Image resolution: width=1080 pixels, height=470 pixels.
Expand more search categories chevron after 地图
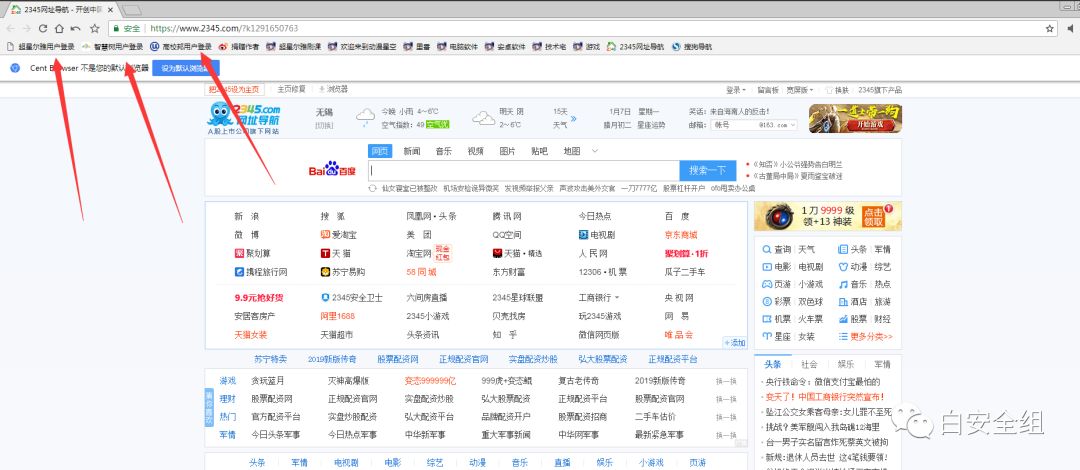tap(595, 151)
